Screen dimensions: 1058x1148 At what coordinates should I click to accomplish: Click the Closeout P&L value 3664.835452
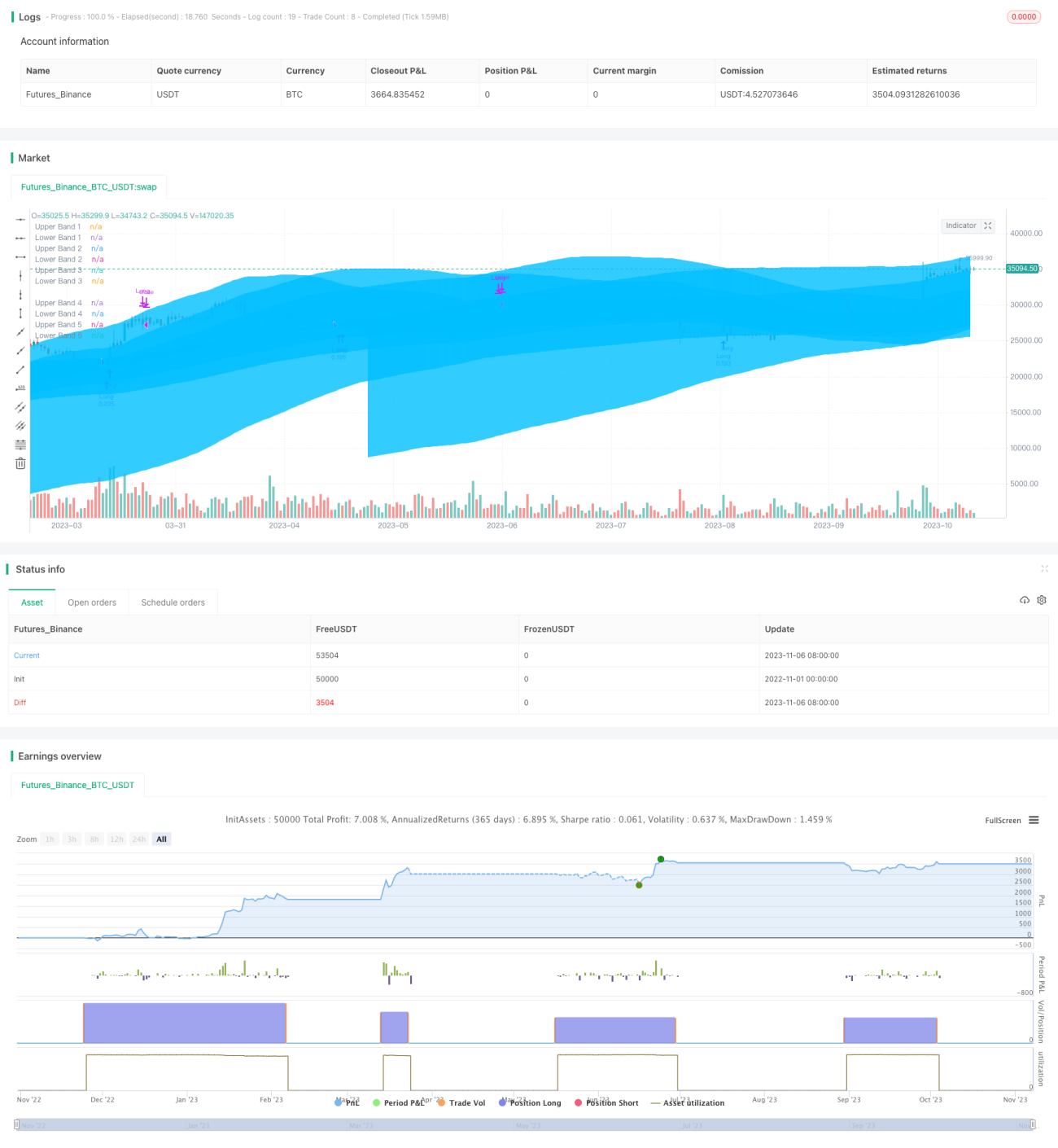tap(397, 94)
